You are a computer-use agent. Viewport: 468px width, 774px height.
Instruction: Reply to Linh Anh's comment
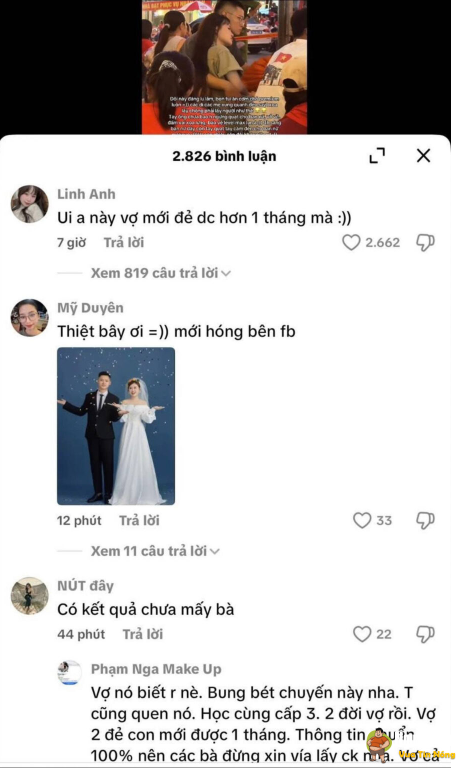pyautogui.click(x=124, y=242)
